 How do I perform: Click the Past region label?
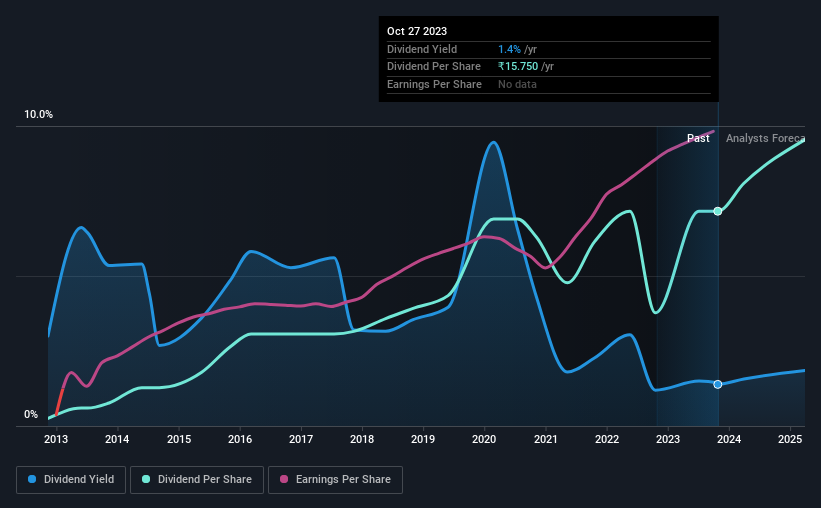698,138
